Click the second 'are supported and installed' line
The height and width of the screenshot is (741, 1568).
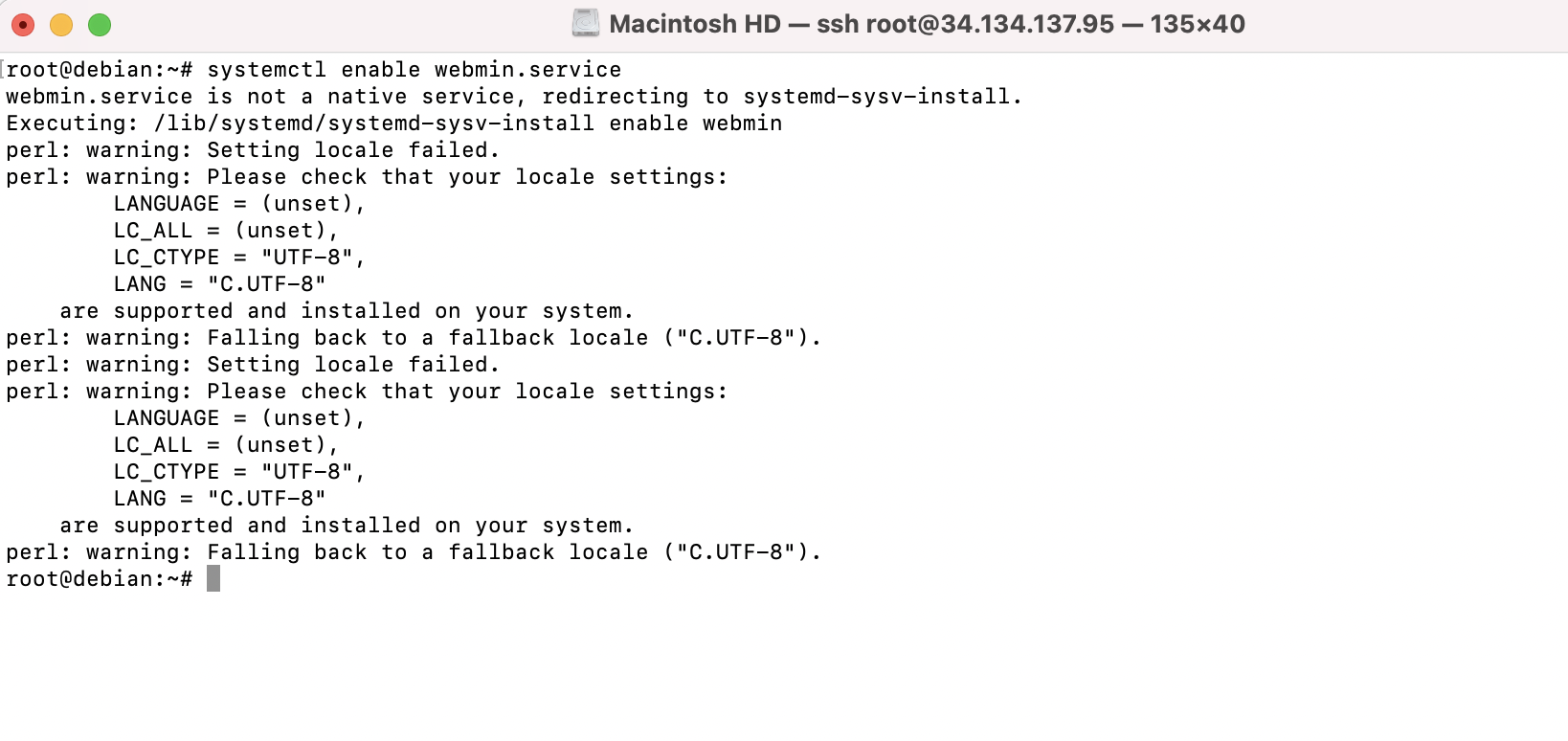(x=347, y=526)
